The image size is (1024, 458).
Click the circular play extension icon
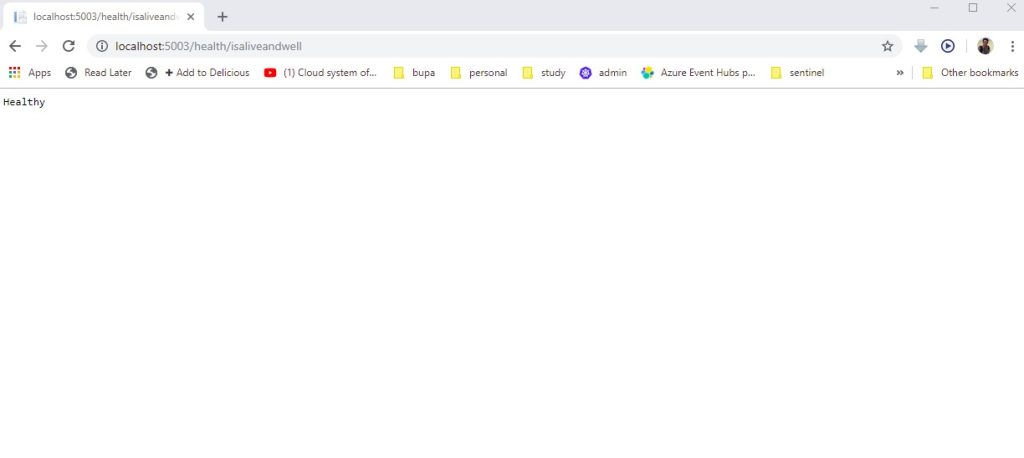tap(948, 46)
